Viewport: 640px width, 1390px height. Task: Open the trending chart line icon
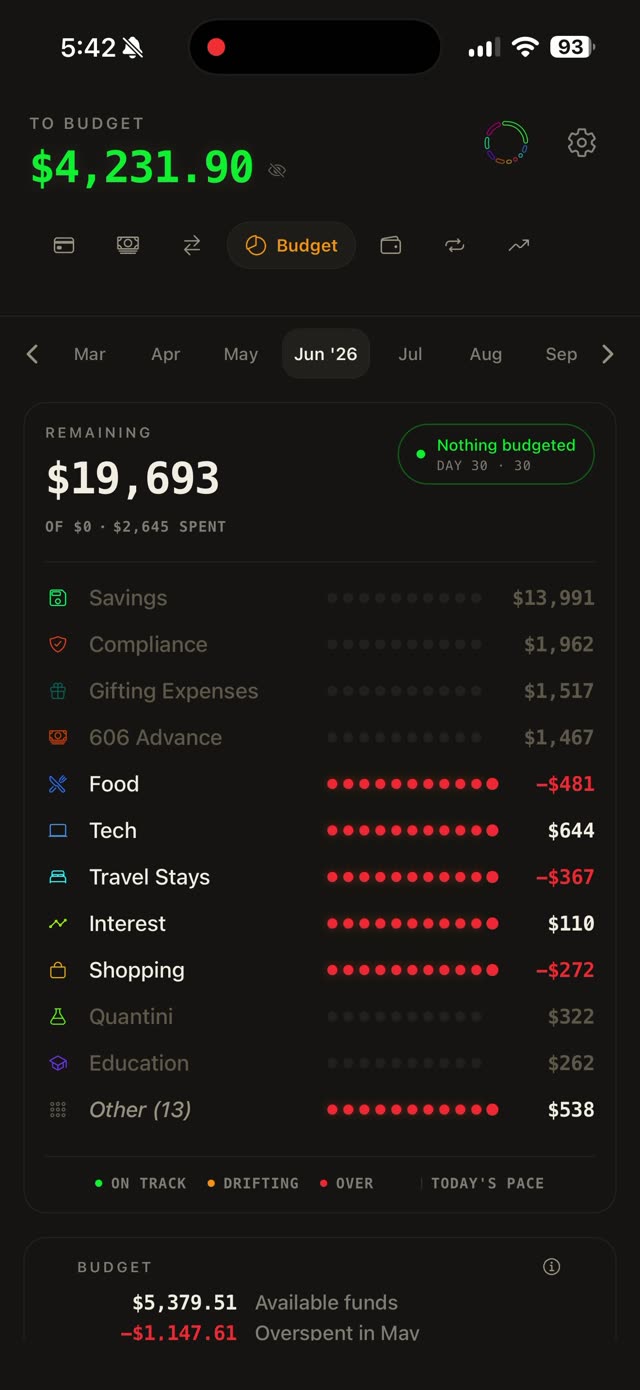tap(519, 245)
